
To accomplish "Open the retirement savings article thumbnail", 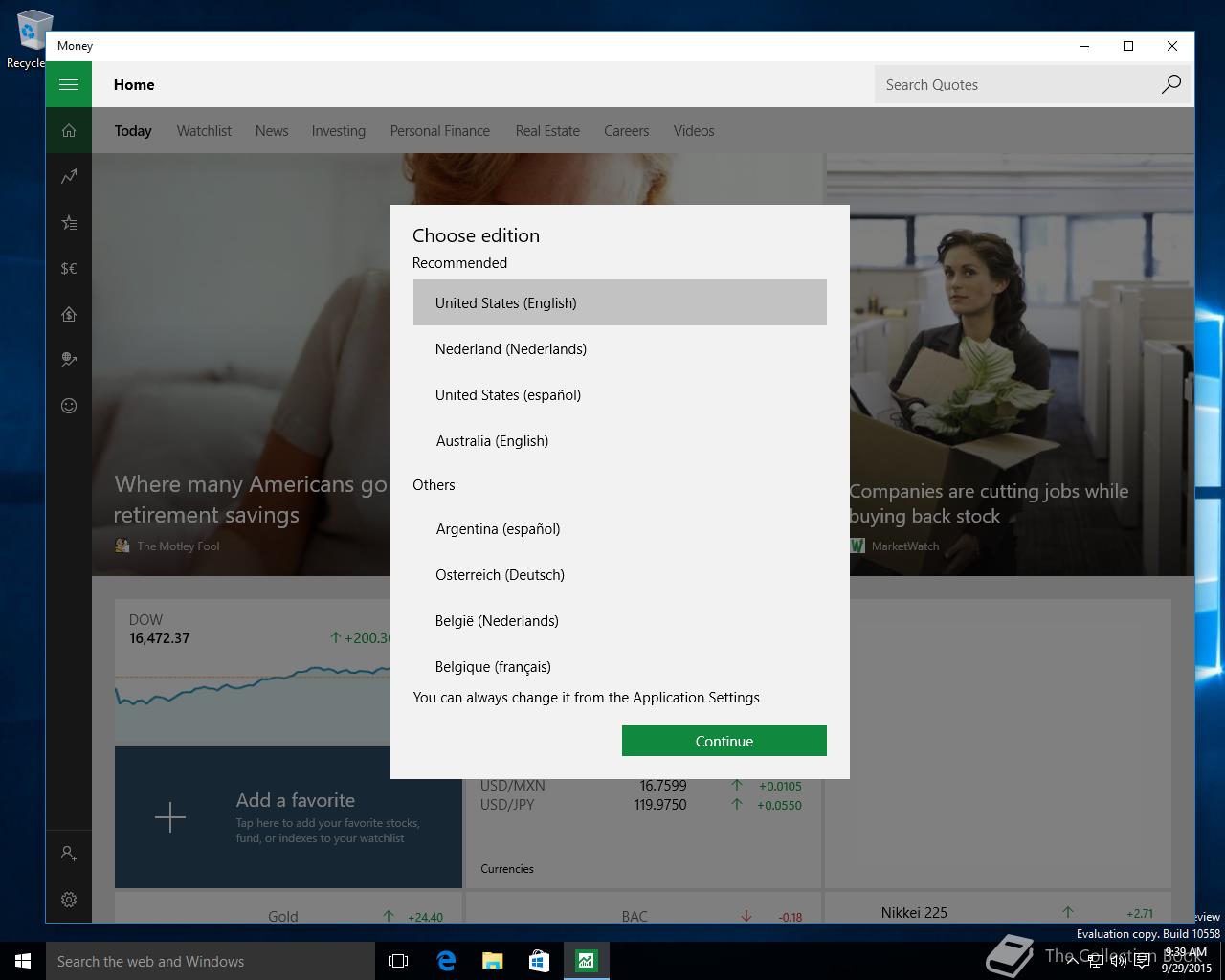I will pos(241,365).
